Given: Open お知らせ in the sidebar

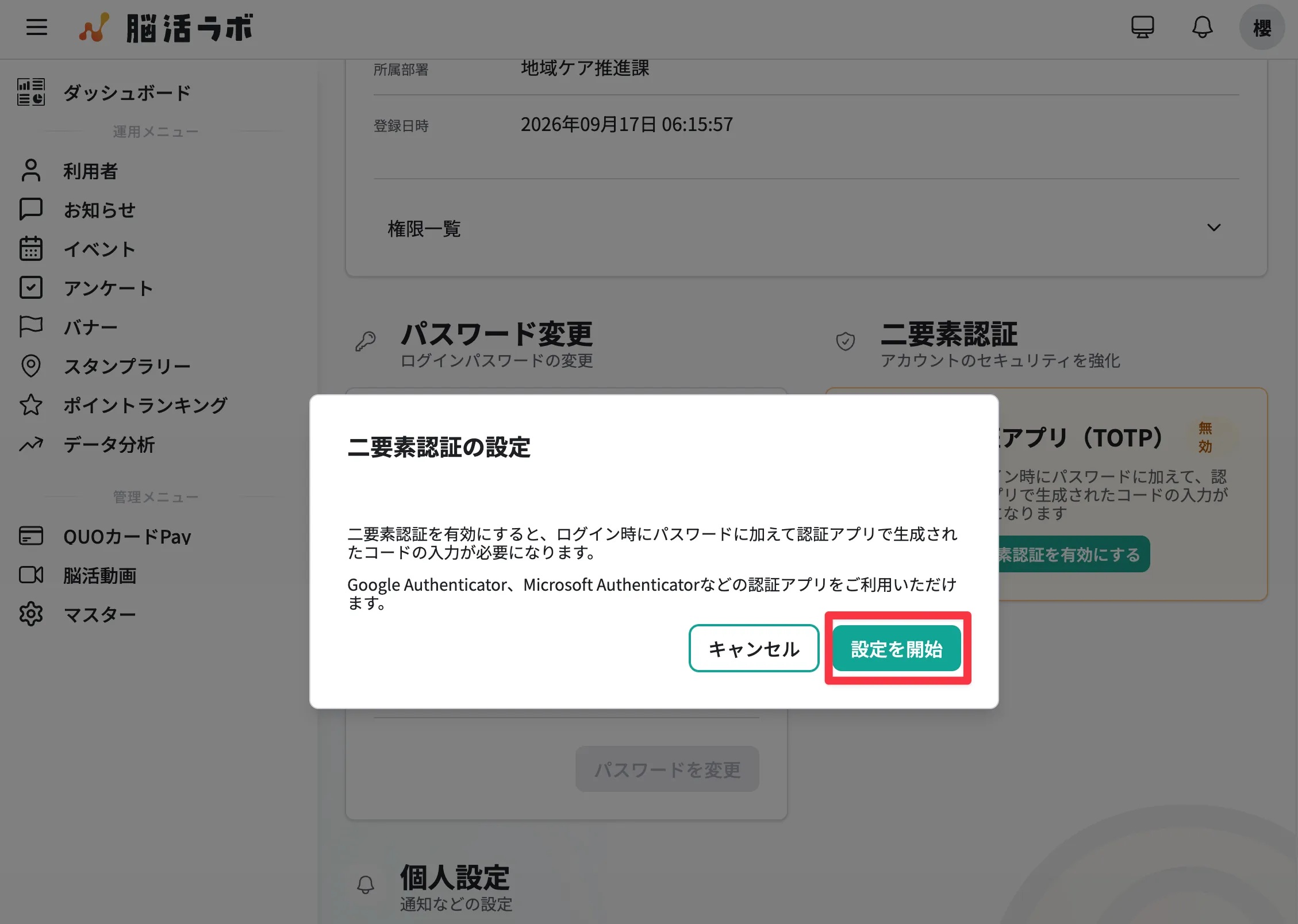Looking at the screenshot, I should point(99,210).
